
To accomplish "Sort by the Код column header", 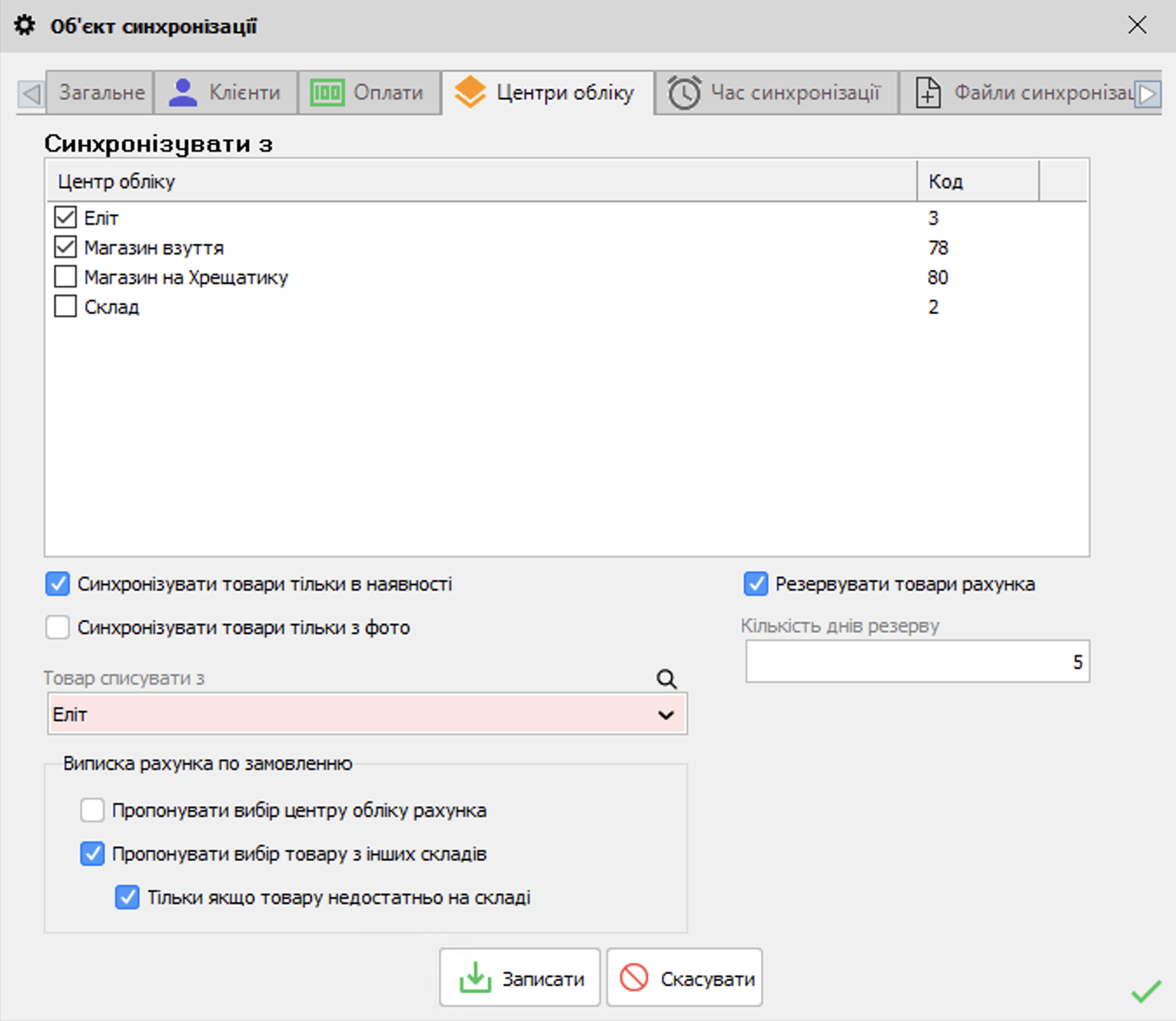I will (x=978, y=181).
